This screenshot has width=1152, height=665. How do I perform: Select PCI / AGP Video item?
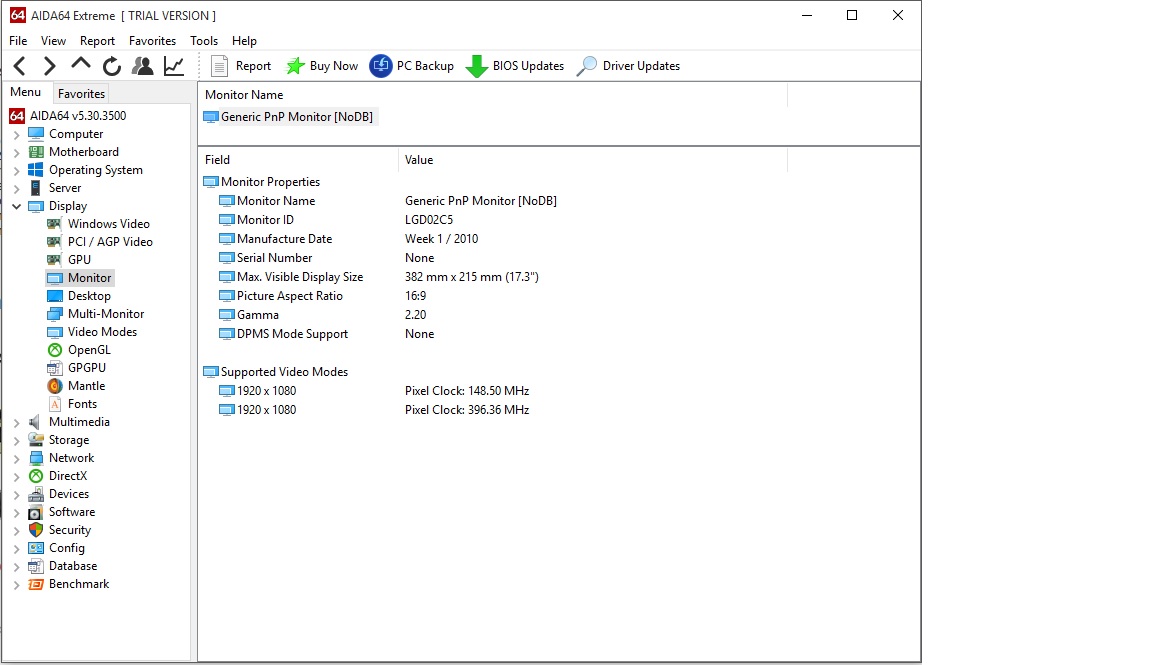[x=101, y=242]
